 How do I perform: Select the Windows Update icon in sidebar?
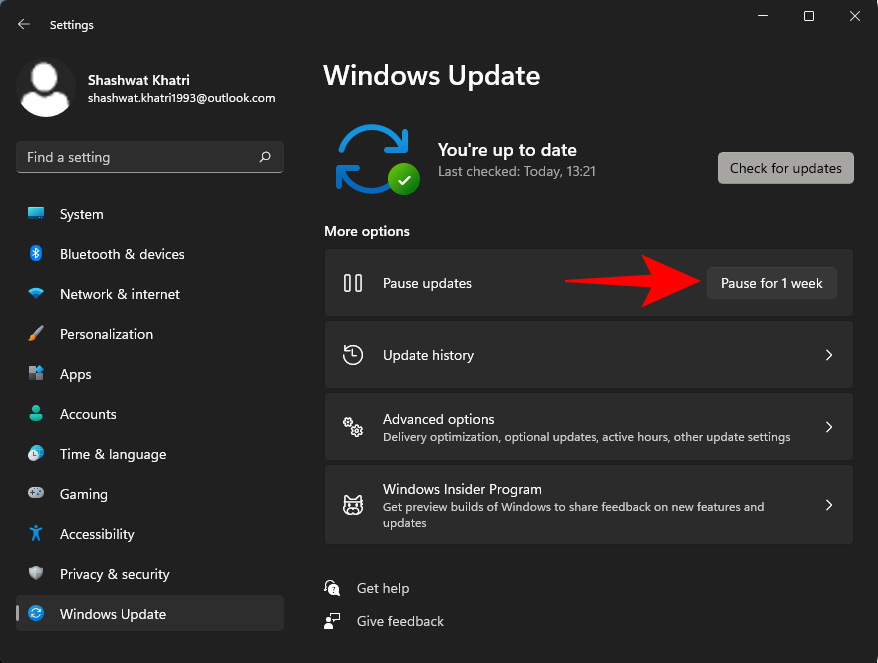pyautogui.click(x=34, y=614)
